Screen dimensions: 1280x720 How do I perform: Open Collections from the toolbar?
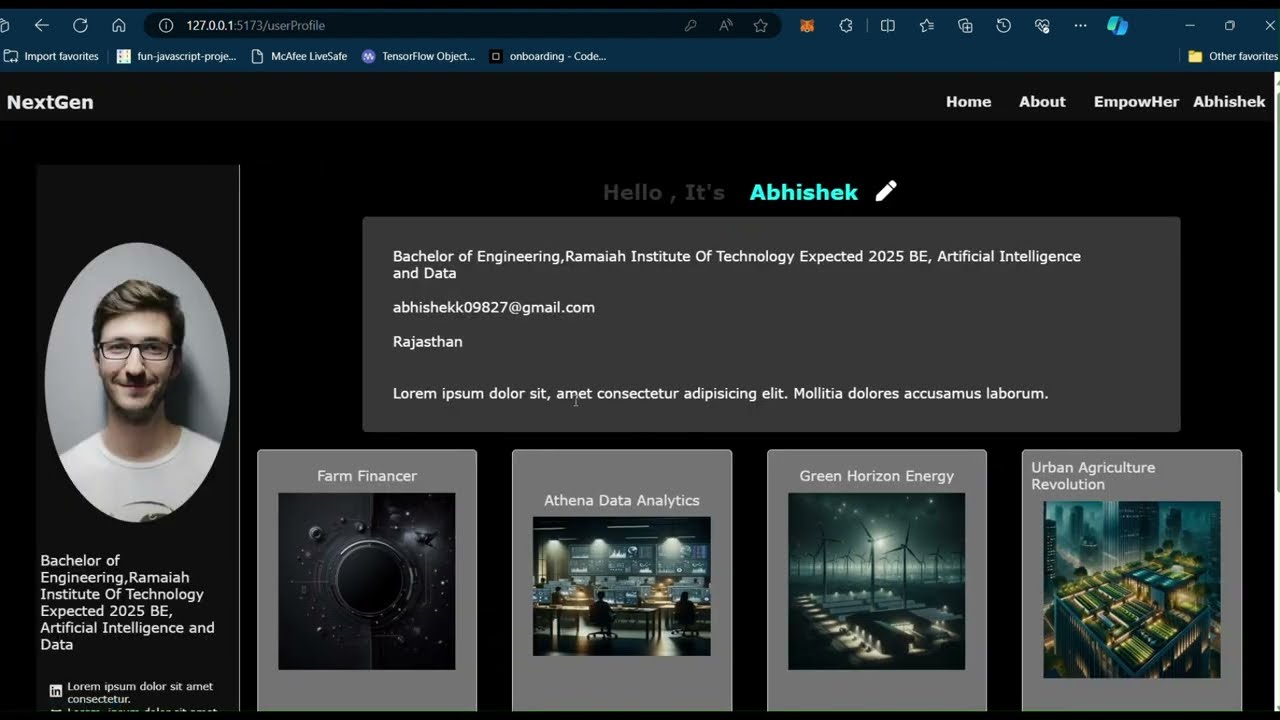pos(964,25)
